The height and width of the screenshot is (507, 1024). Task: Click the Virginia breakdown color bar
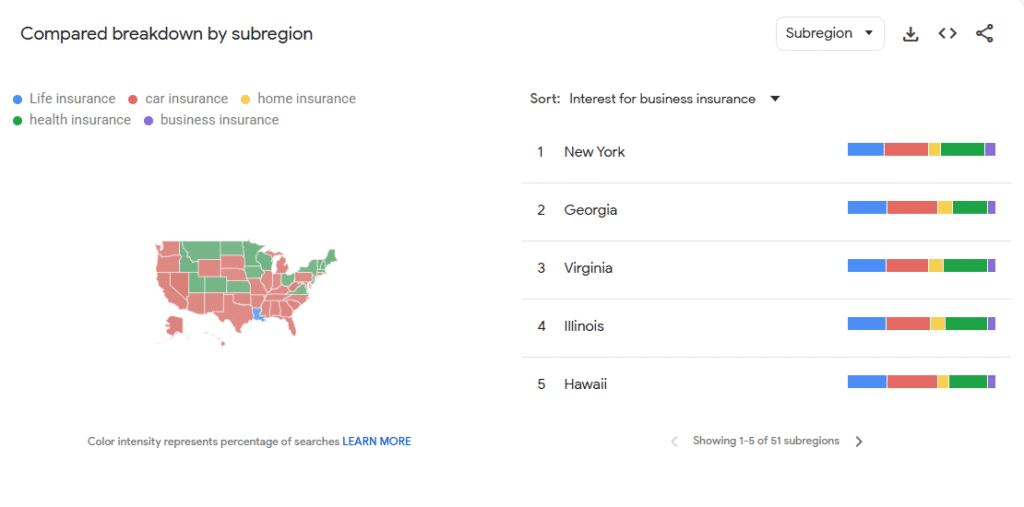click(x=921, y=266)
